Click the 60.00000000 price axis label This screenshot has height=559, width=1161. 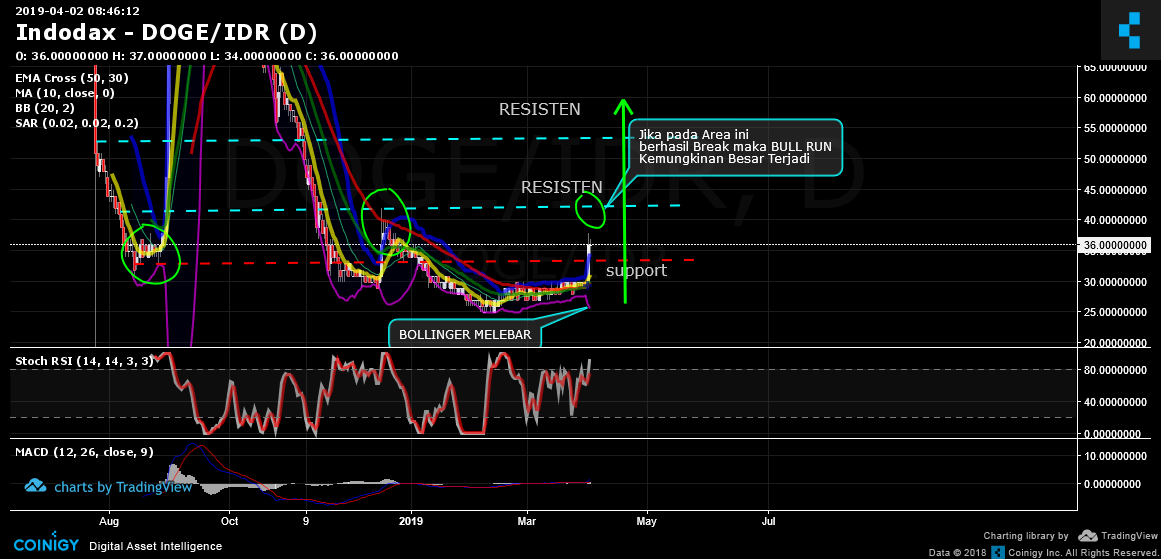(x=1117, y=98)
